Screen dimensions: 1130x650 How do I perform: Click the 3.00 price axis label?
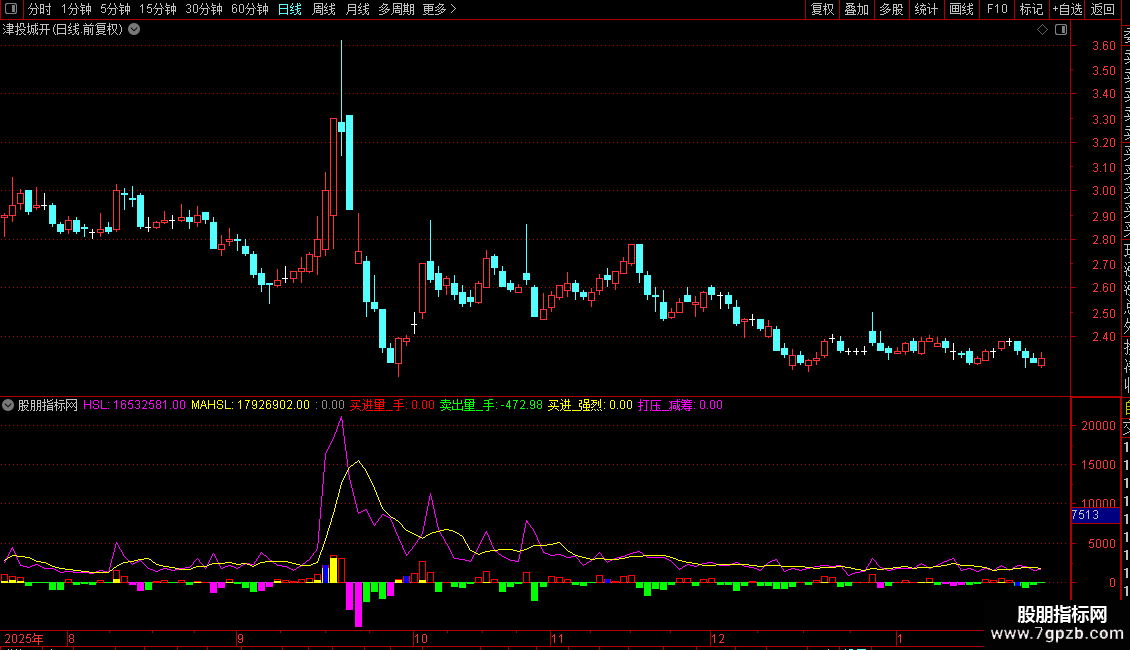click(1103, 191)
